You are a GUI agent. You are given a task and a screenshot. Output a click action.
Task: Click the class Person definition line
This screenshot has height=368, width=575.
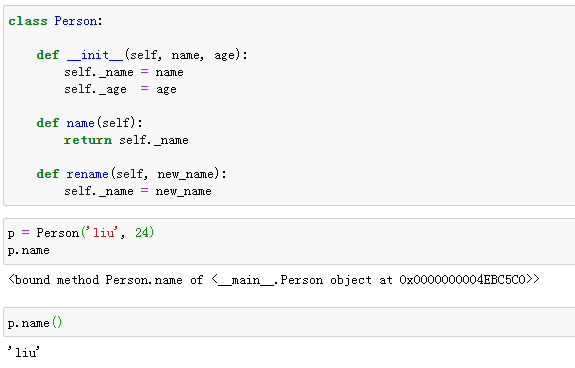point(55,21)
